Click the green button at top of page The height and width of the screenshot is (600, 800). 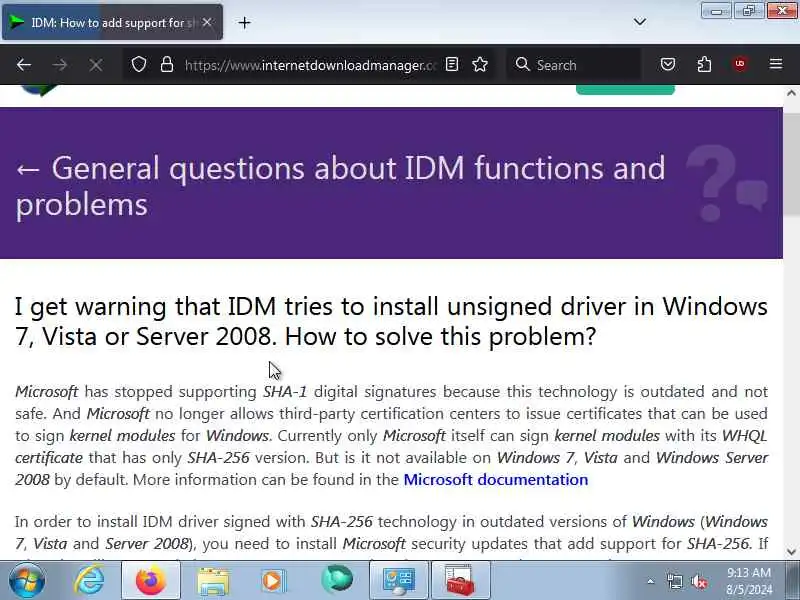pos(625,89)
